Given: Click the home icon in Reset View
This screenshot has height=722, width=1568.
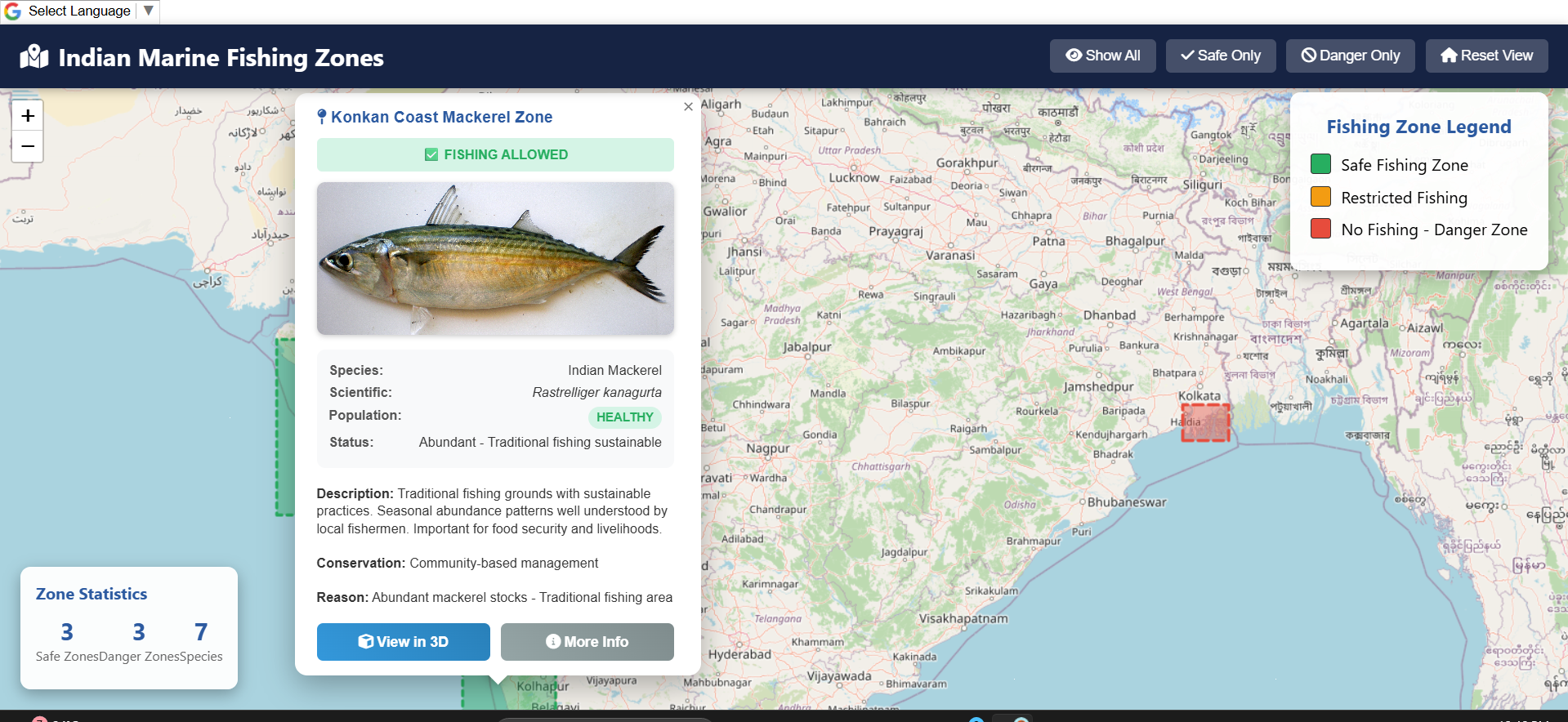Looking at the screenshot, I should 1449,56.
